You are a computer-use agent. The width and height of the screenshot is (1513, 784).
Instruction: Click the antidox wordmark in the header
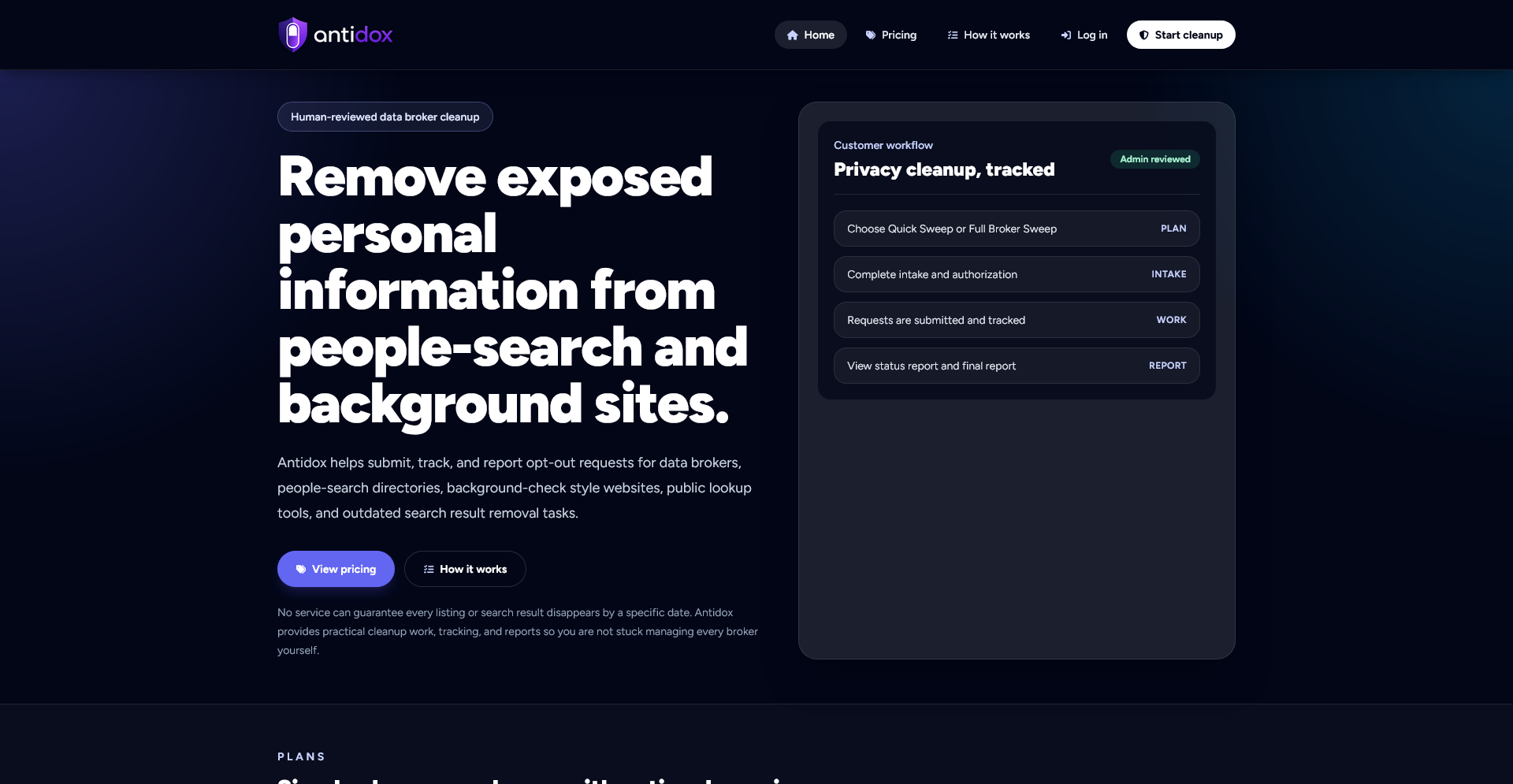click(x=353, y=35)
